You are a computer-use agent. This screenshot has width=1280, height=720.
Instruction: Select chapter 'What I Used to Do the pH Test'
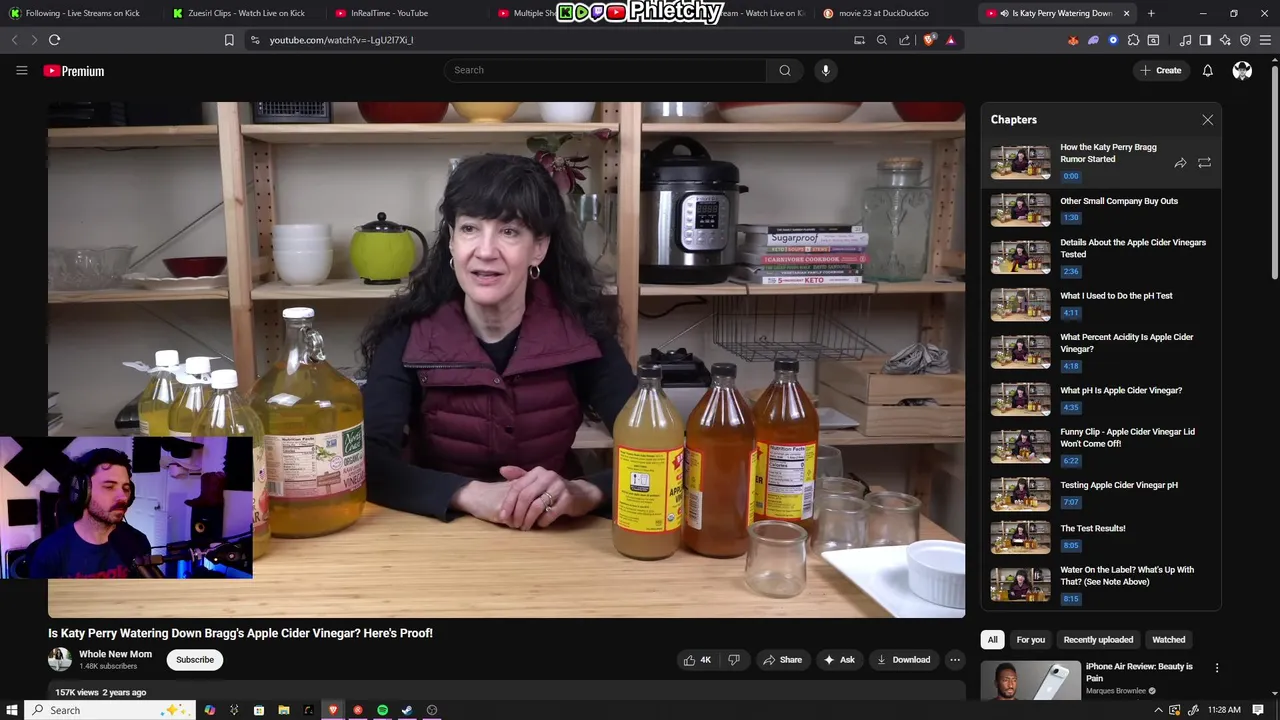(x=1100, y=304)
